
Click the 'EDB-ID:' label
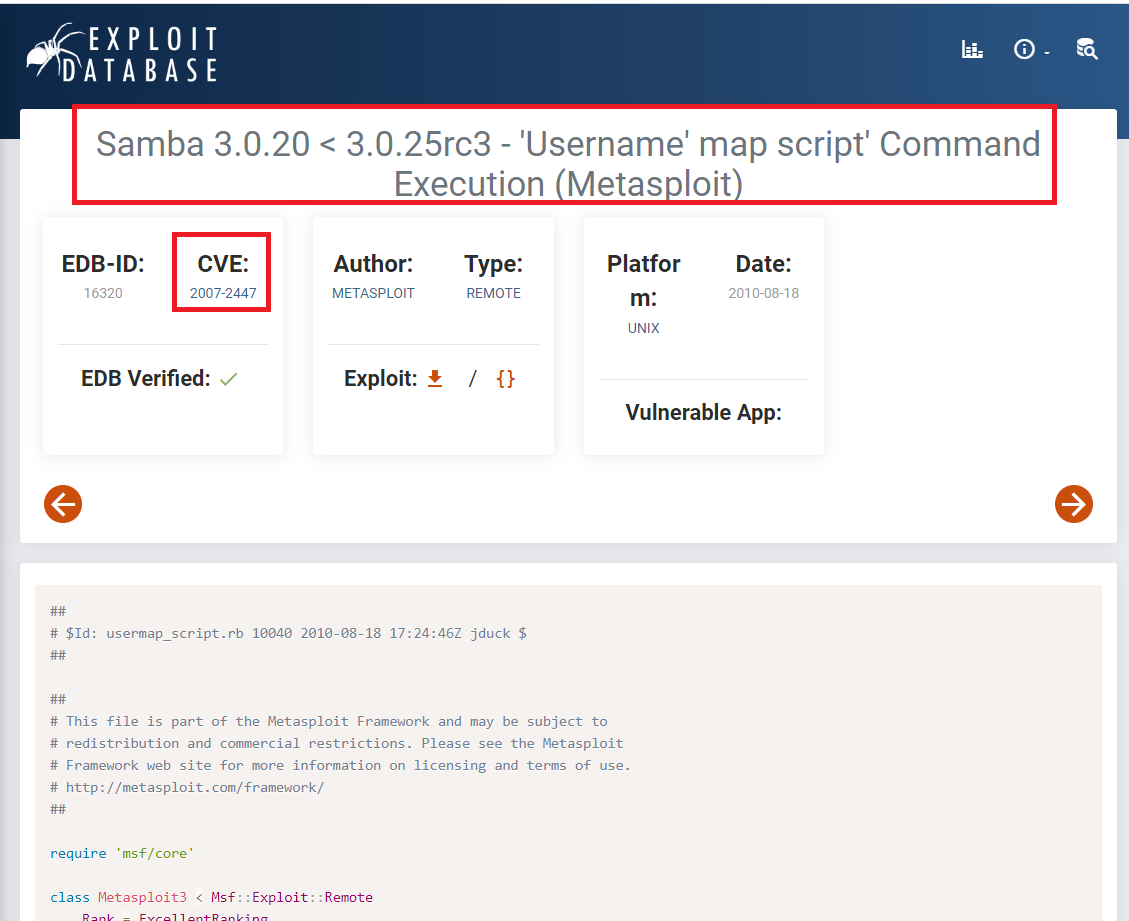point(103,264)
